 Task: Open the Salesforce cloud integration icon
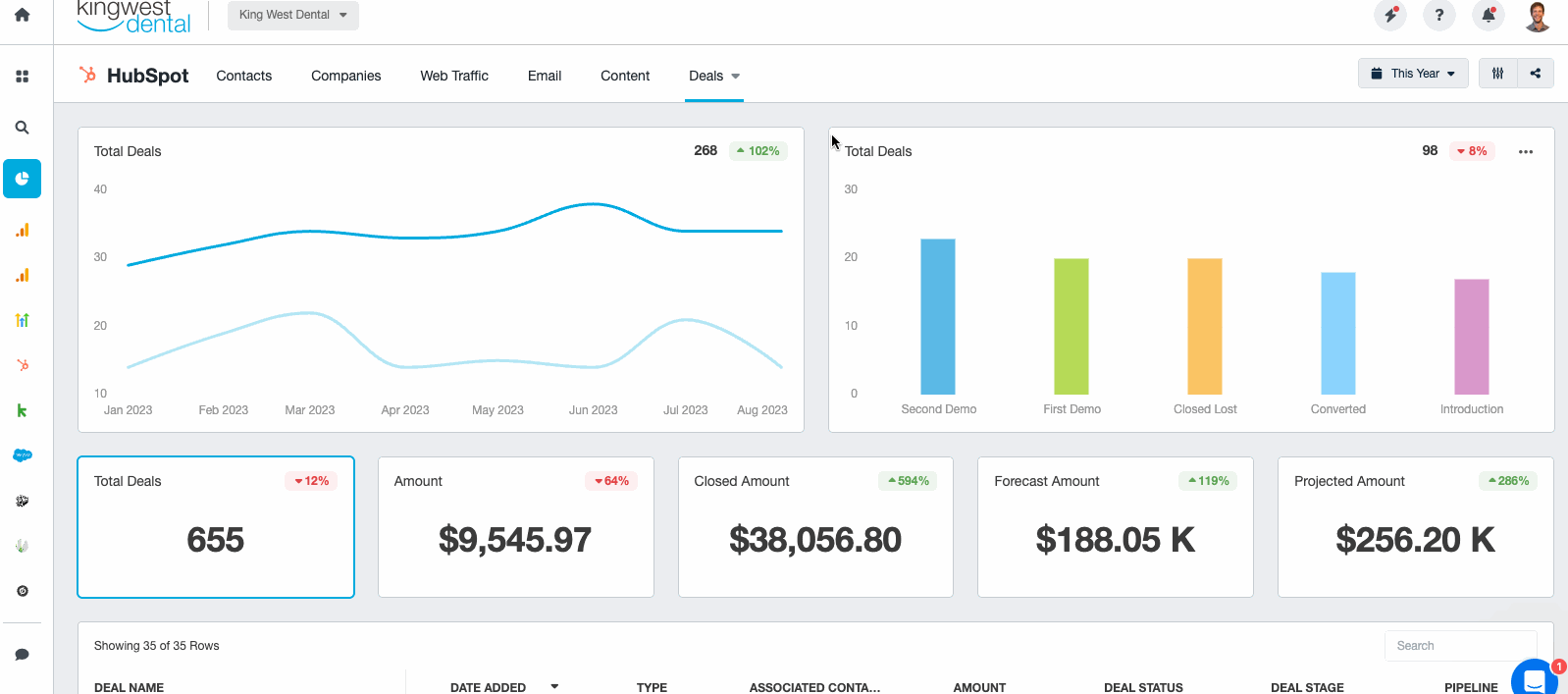coord(22,455)
